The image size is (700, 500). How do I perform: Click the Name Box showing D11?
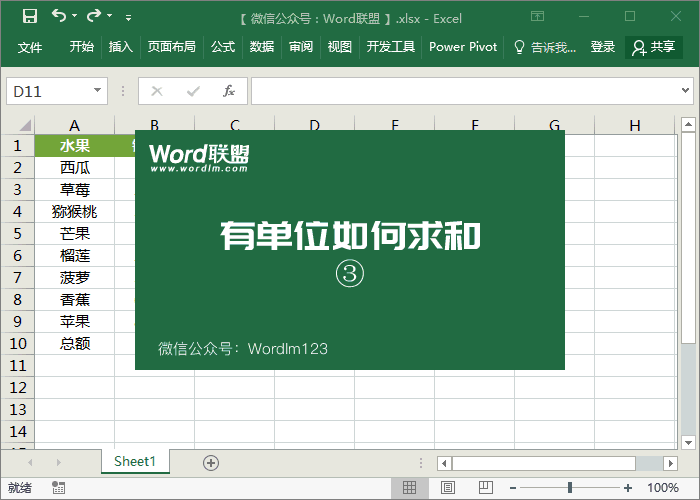click(49, 92)
